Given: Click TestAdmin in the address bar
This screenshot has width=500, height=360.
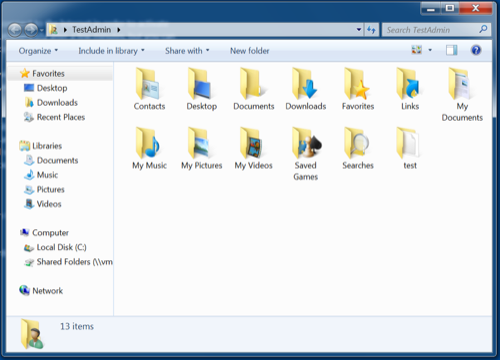Looking at the screenshot, I should coord(92,30).
